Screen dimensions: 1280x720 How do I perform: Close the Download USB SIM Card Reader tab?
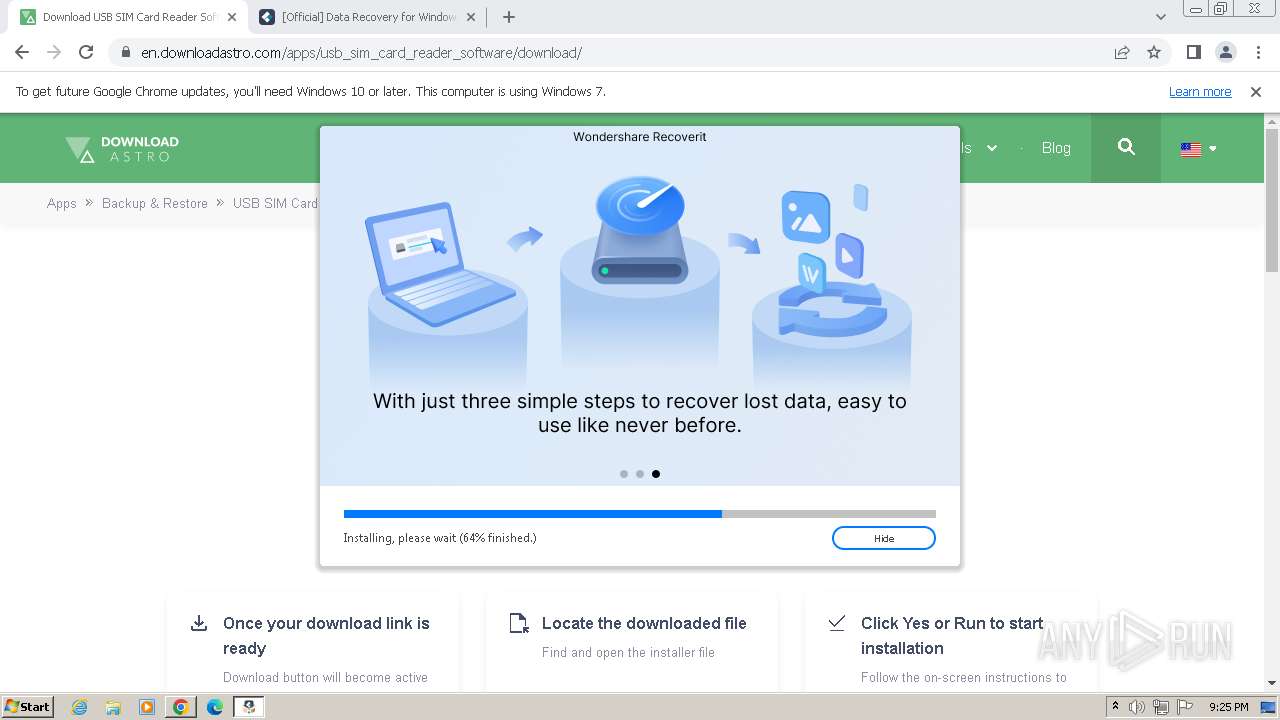point(231,17)
